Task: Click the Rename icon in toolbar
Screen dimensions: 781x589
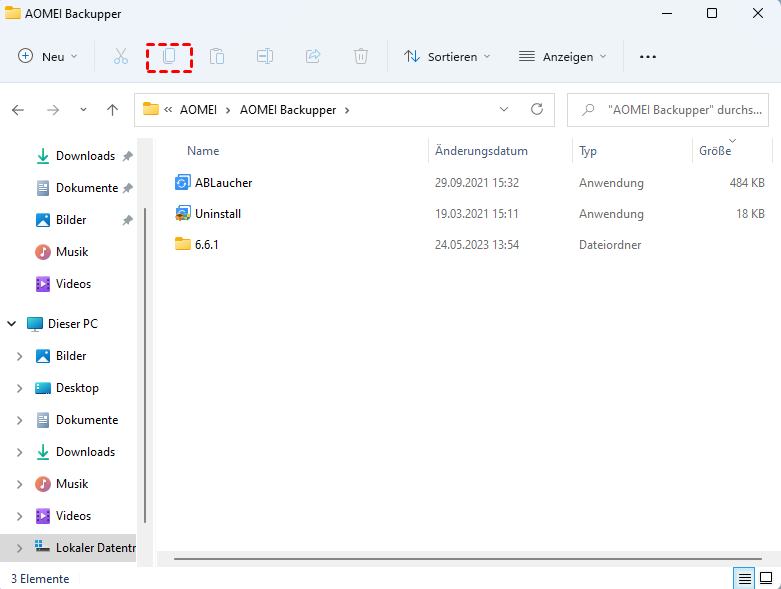Action: pyautogui.click(x=265, y=56)
